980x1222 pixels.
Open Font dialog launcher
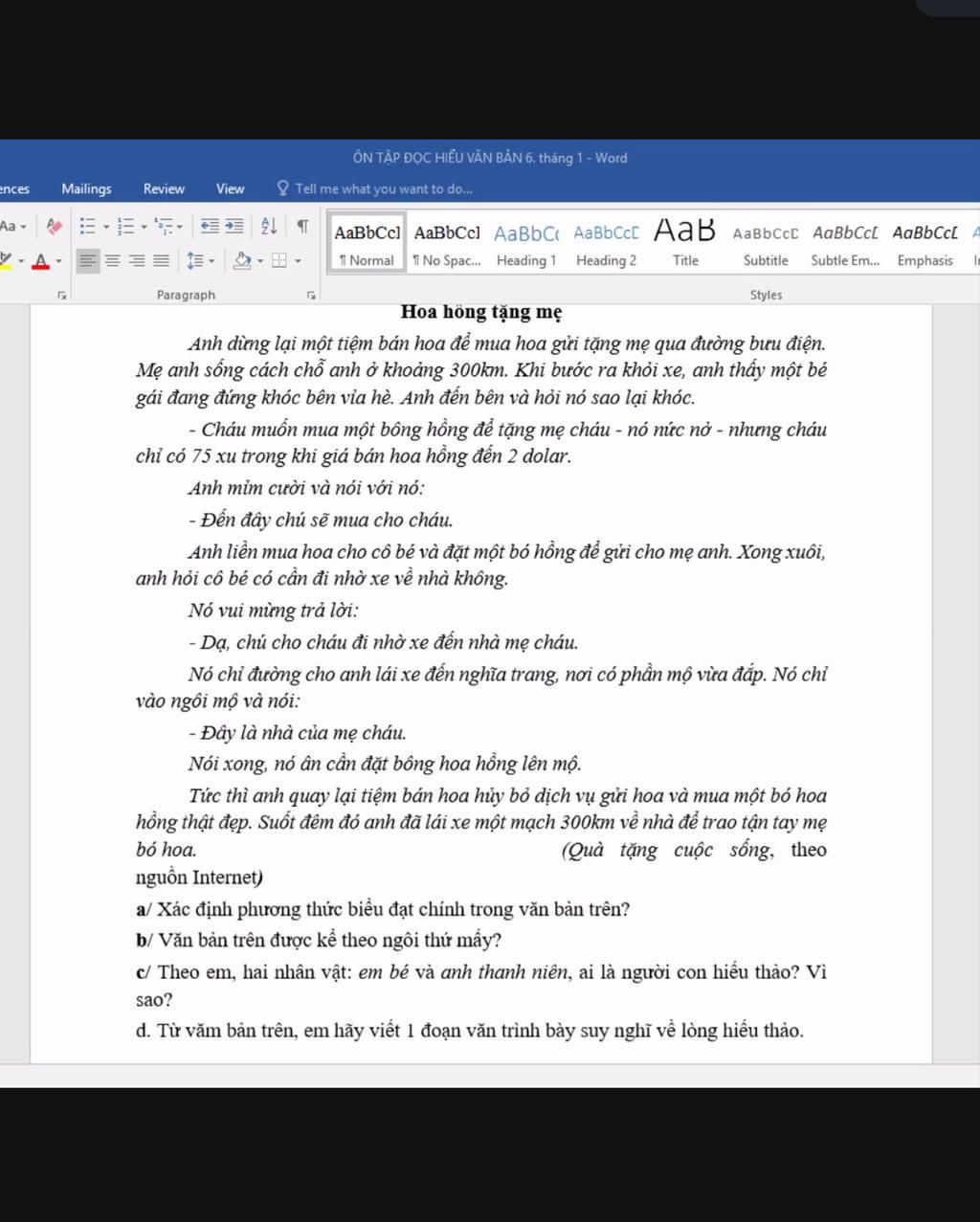pyautogui.click(x=62, y=295)
